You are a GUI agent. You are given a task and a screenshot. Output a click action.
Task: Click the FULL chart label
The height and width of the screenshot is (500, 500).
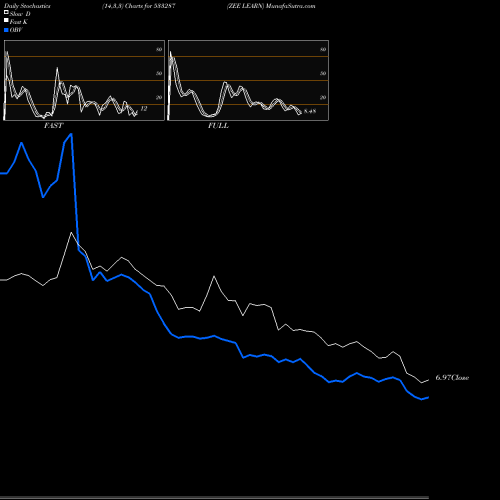point(218,126)
